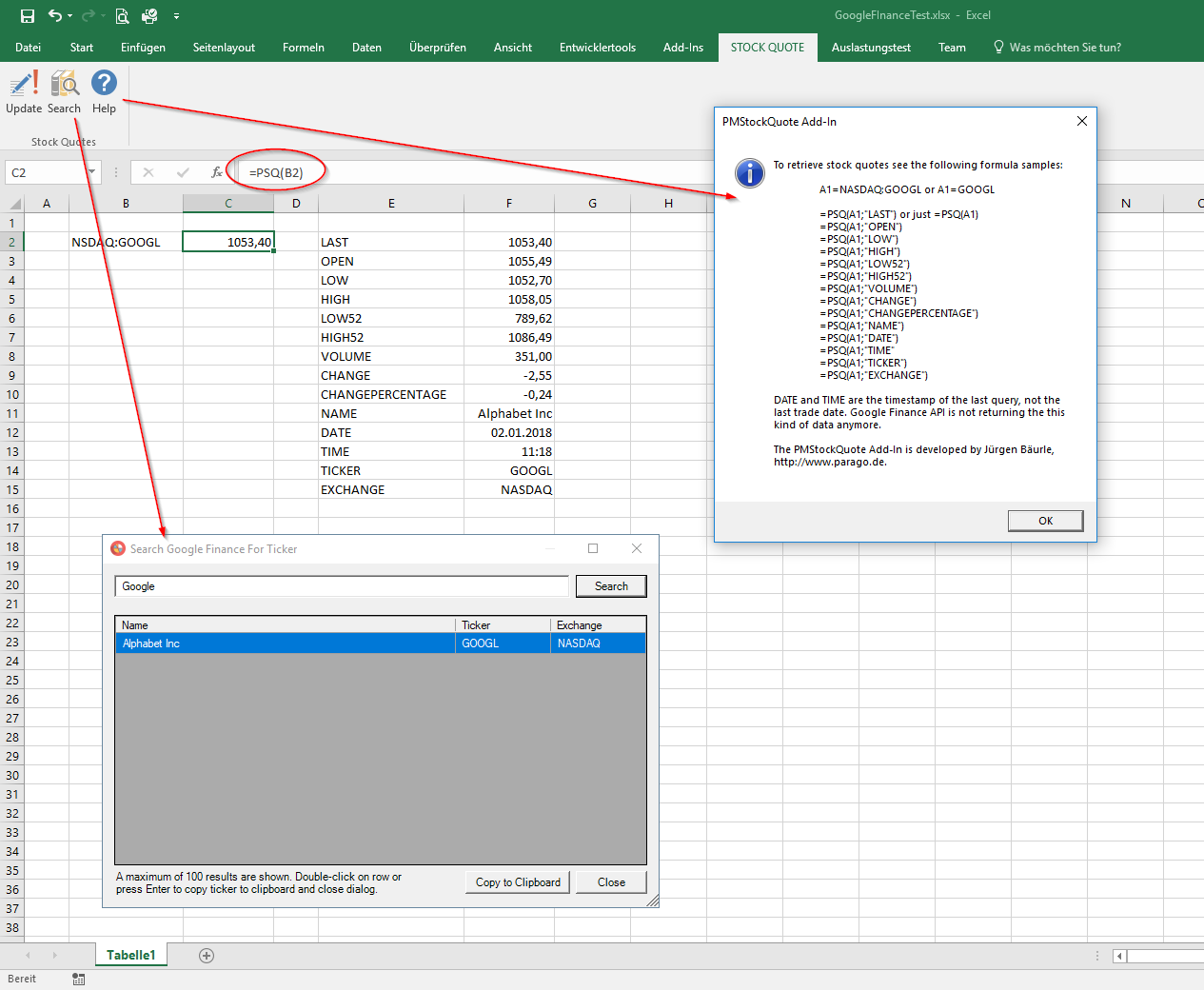
Task: Open the Undo history dropdown arrow
Action: [70, 16]
